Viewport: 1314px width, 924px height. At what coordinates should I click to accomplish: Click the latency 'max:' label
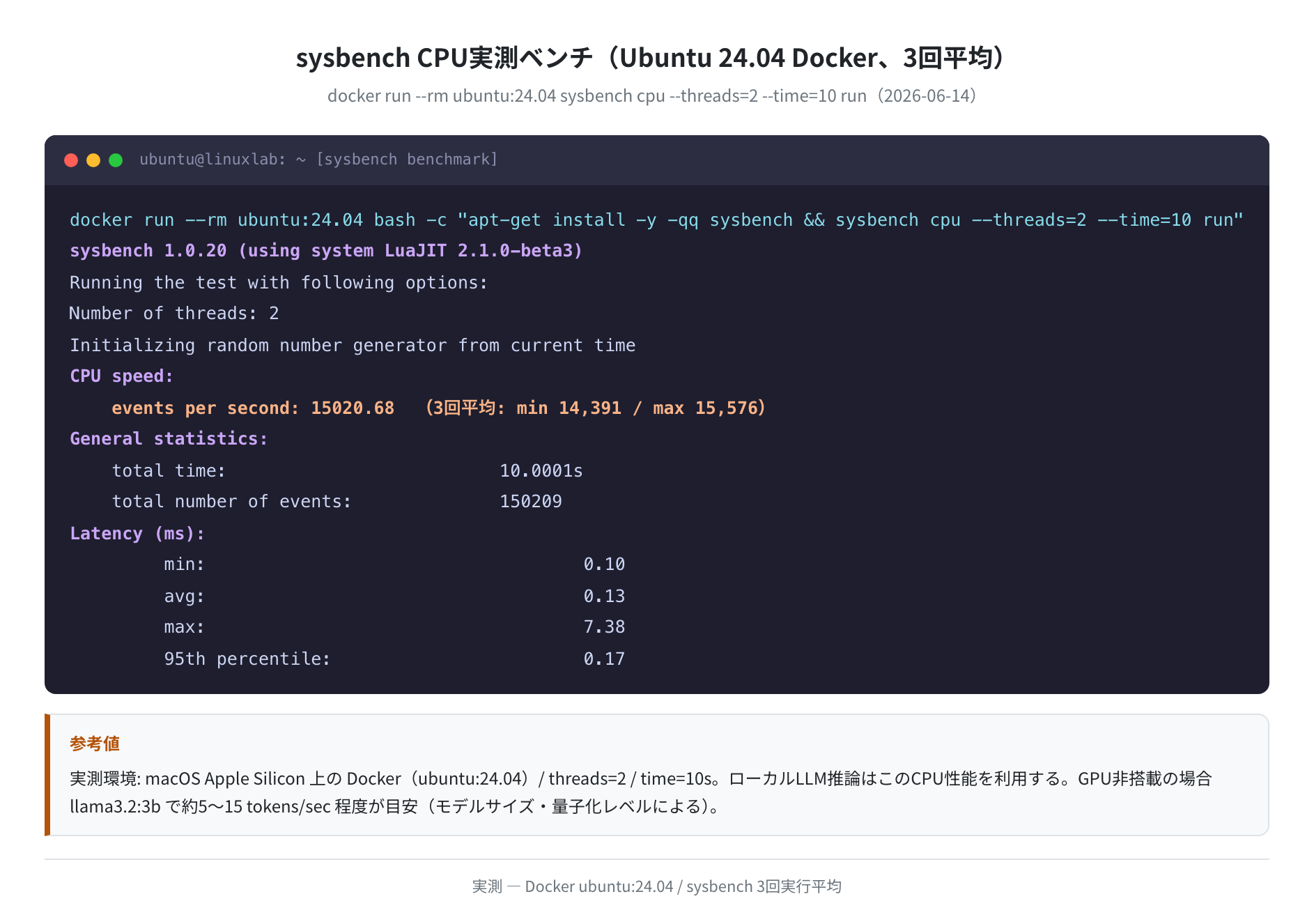point(185,627)
